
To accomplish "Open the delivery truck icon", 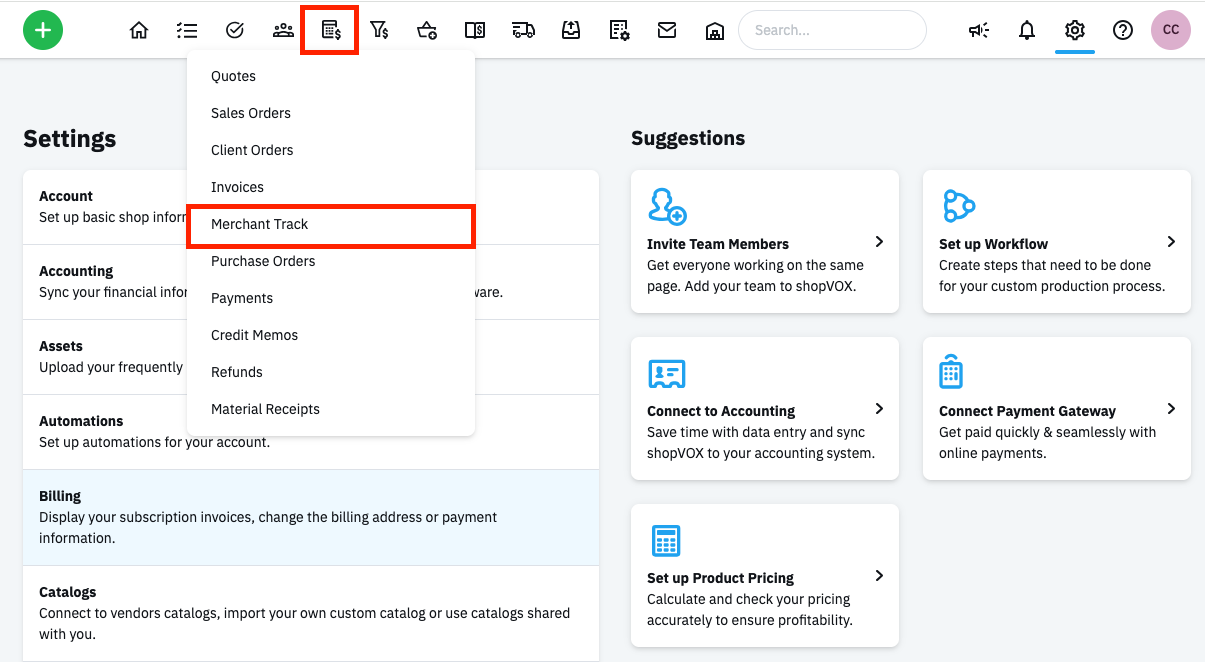I will point(523,30).
